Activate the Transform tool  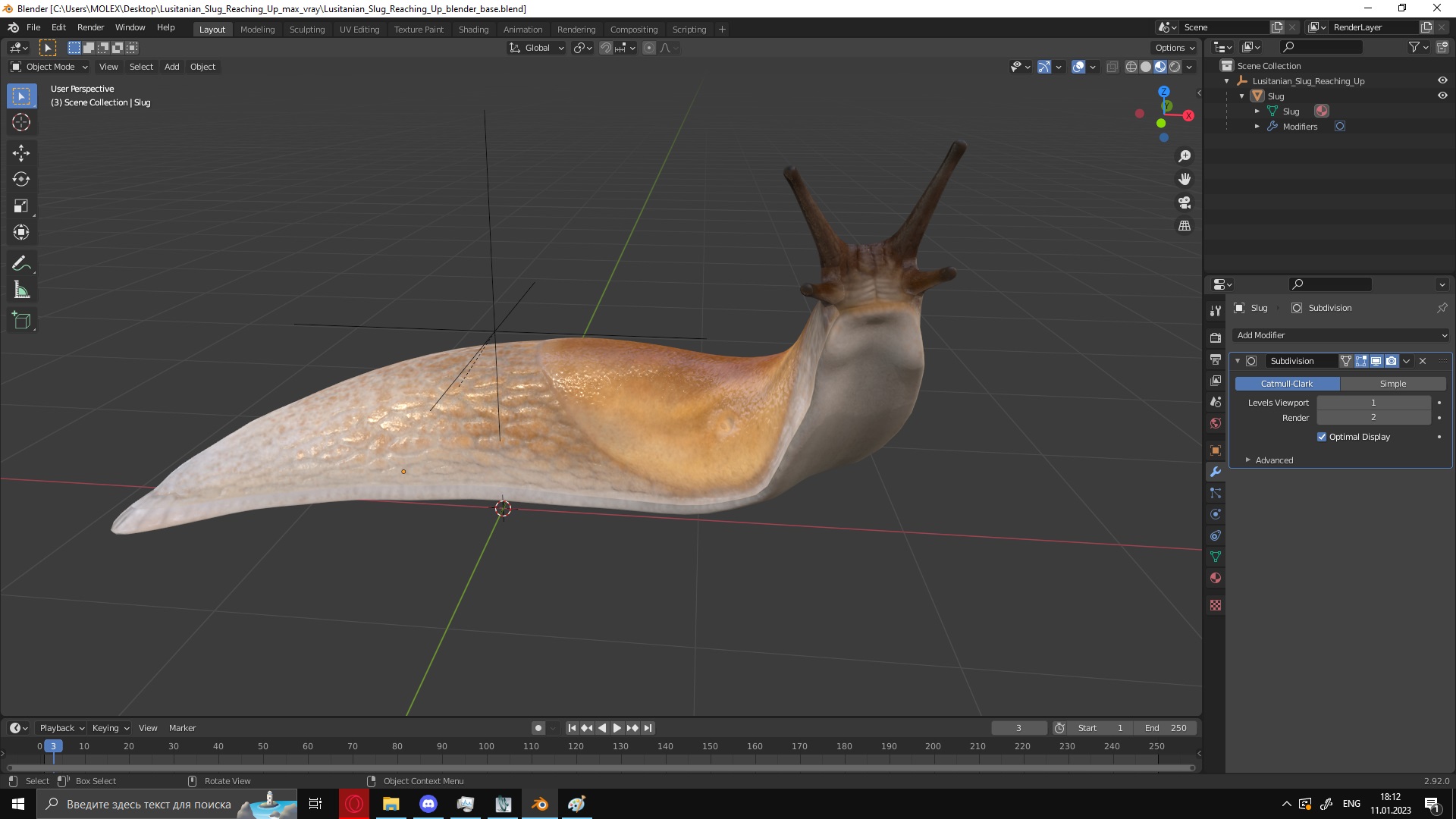tap(21, 232)
